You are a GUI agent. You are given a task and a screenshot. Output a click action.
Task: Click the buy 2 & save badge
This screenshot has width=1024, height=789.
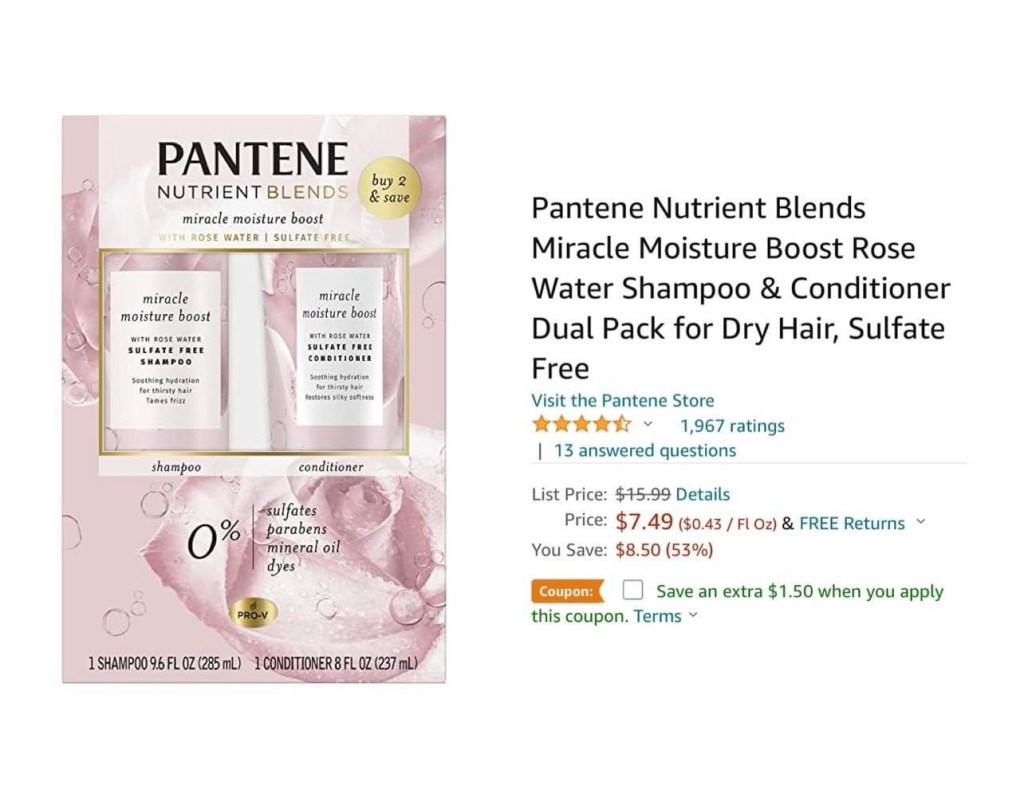coord(389,188)
